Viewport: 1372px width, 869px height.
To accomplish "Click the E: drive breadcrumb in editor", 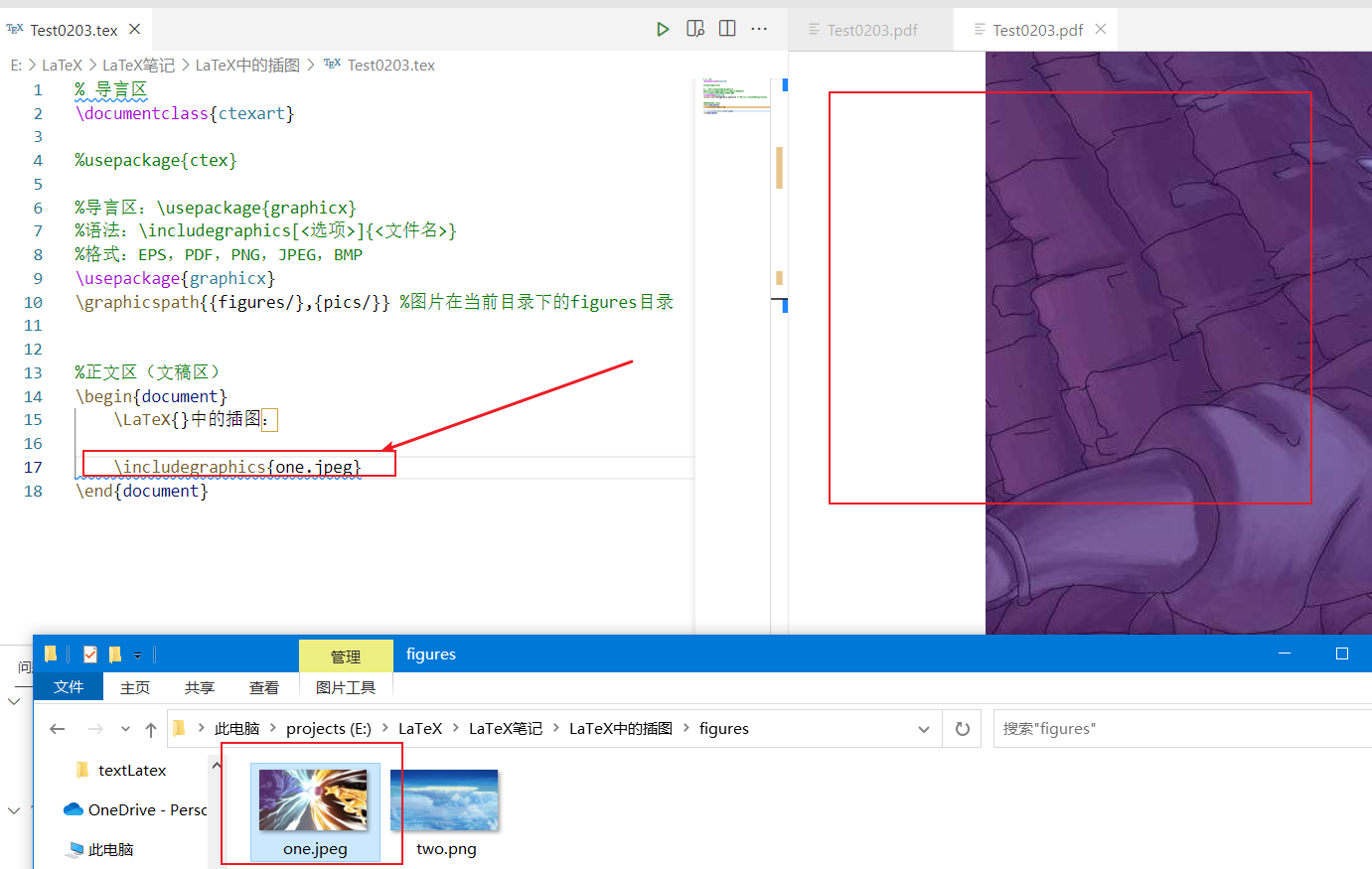I will coord(16,65).
